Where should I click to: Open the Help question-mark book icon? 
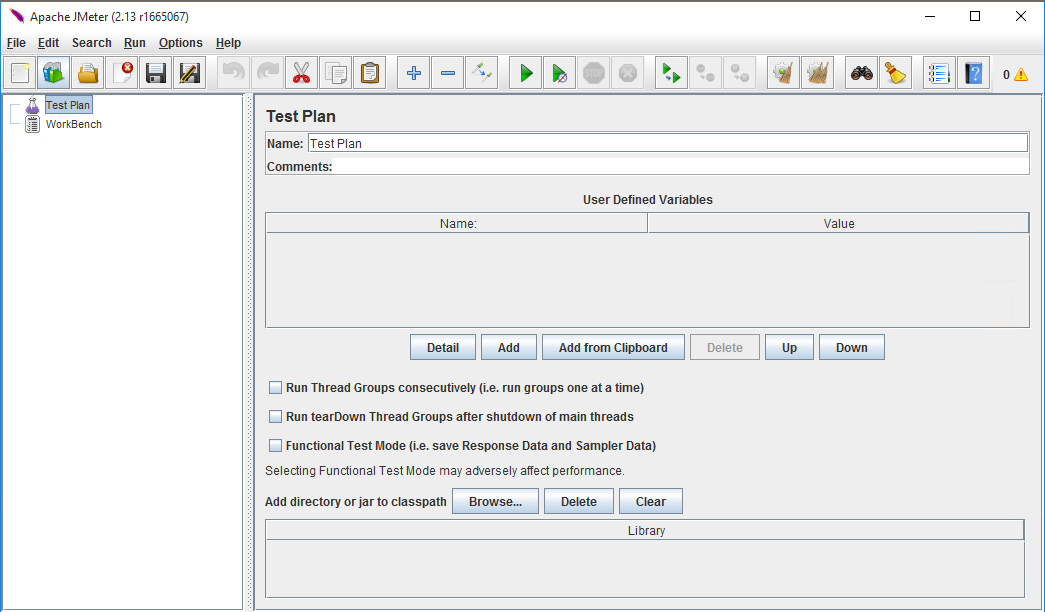click(x=974, y=73)
